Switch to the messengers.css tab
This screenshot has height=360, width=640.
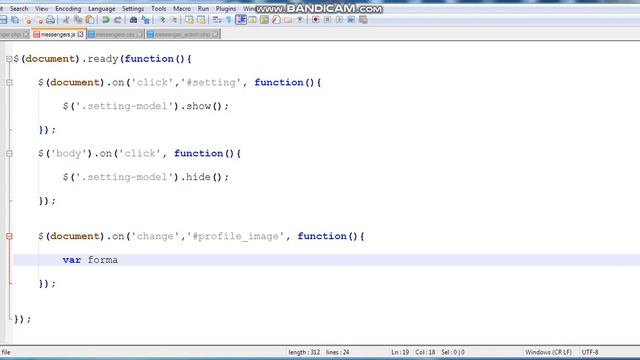[115, 35]
